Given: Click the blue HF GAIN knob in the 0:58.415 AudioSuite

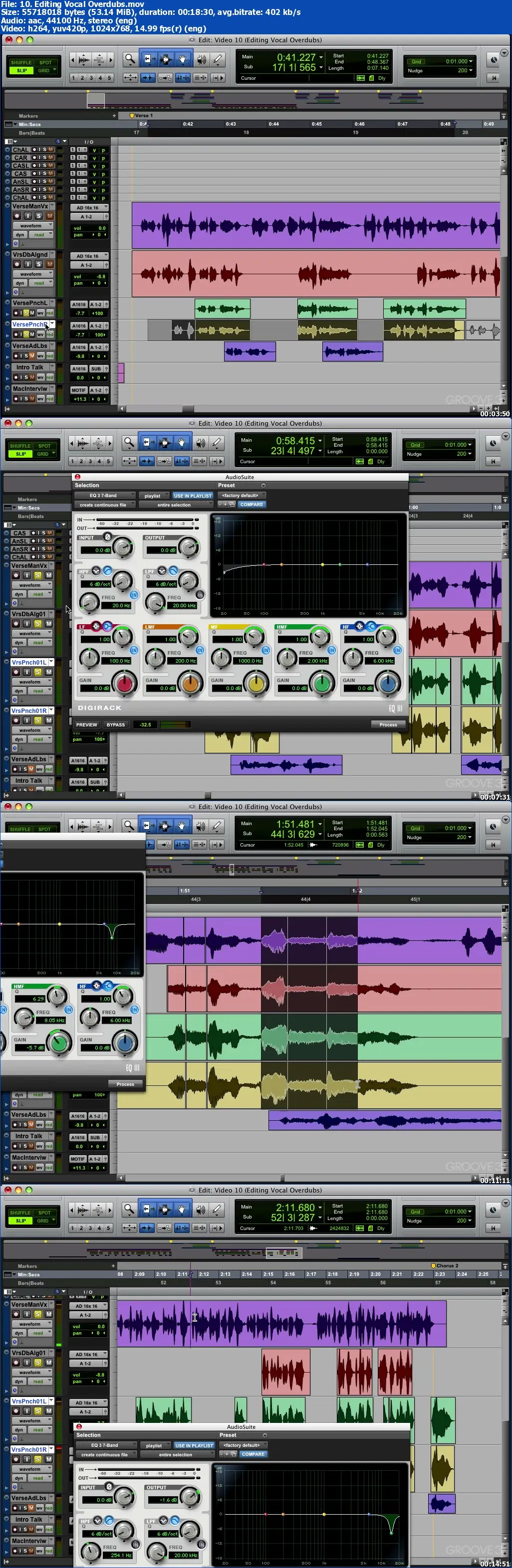Looking at the screenshot, I should pos(388,683).
